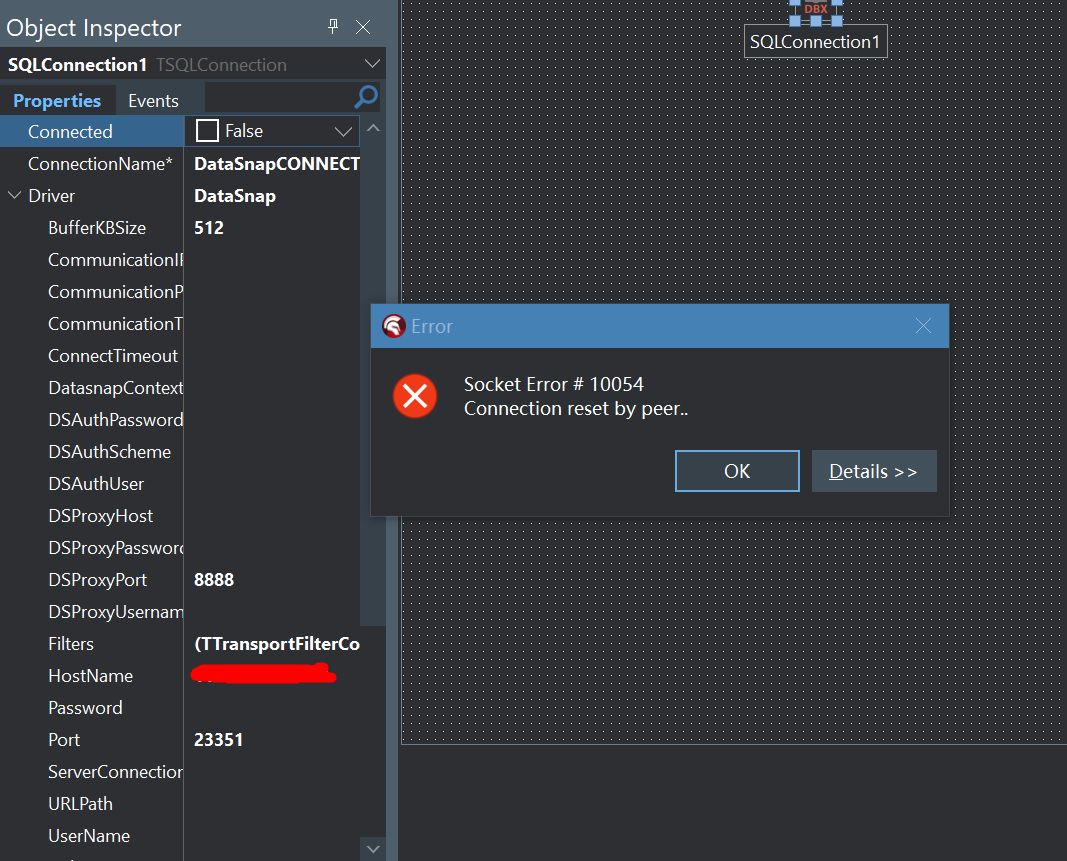1067x861 pixels.
Task: Click the TTransportFilterCo Filters value
Action: pos(276,644)
